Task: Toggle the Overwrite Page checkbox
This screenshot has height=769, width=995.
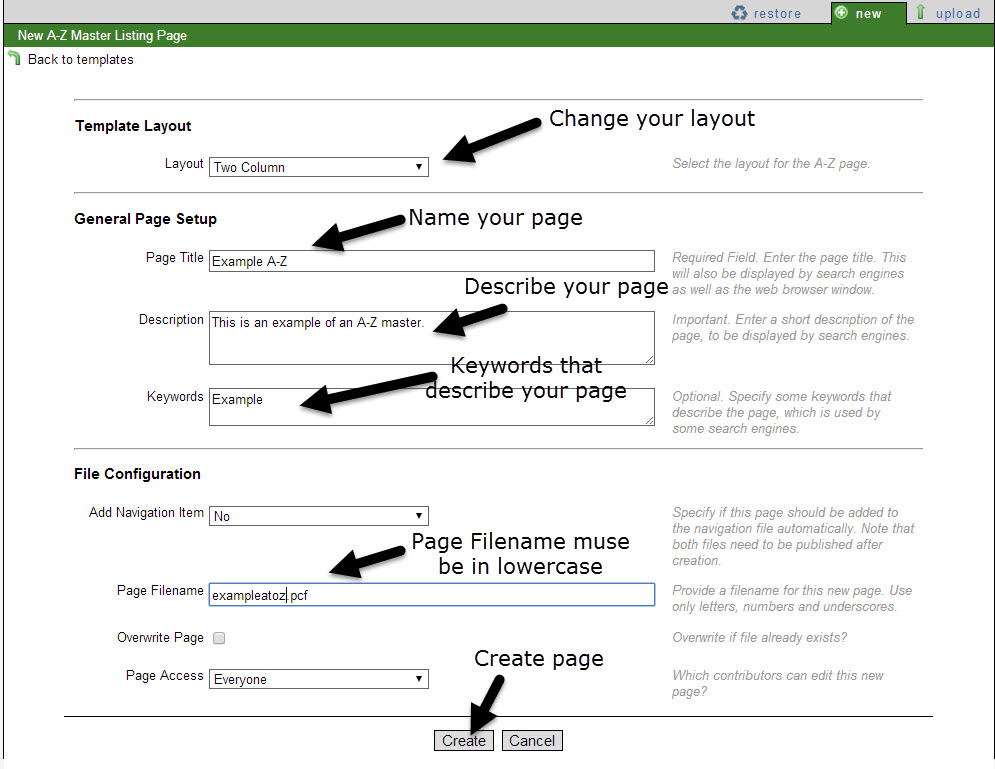Action: pyautogui.click(x=219, y=638)
